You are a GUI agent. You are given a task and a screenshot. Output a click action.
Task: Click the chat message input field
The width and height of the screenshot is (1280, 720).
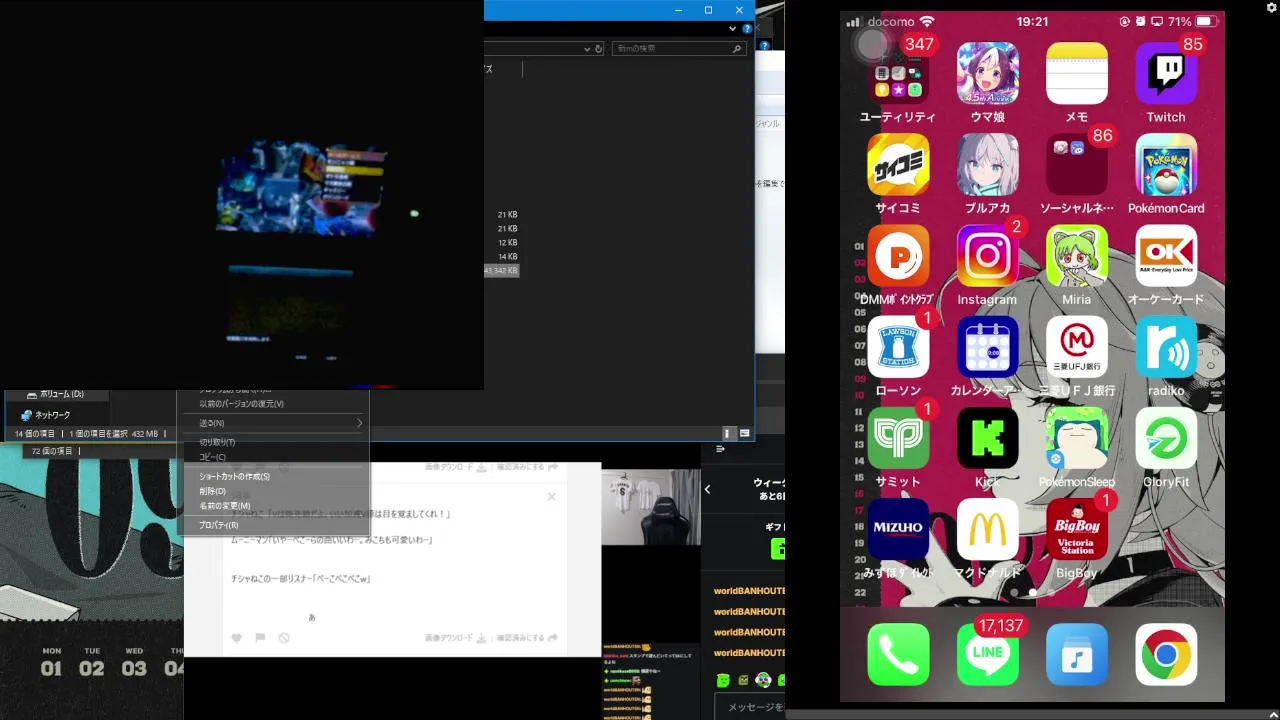[x=750, y=707]
